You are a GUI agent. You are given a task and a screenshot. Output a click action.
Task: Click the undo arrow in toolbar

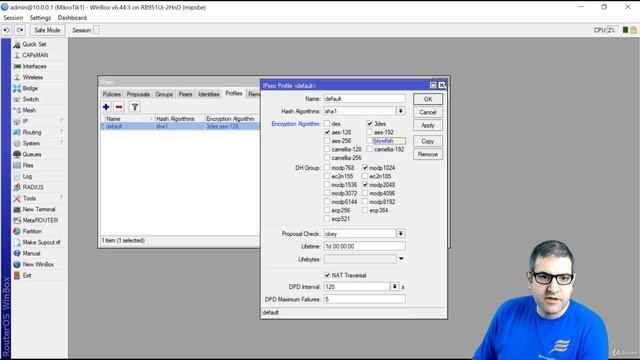(x=7, y=30)
